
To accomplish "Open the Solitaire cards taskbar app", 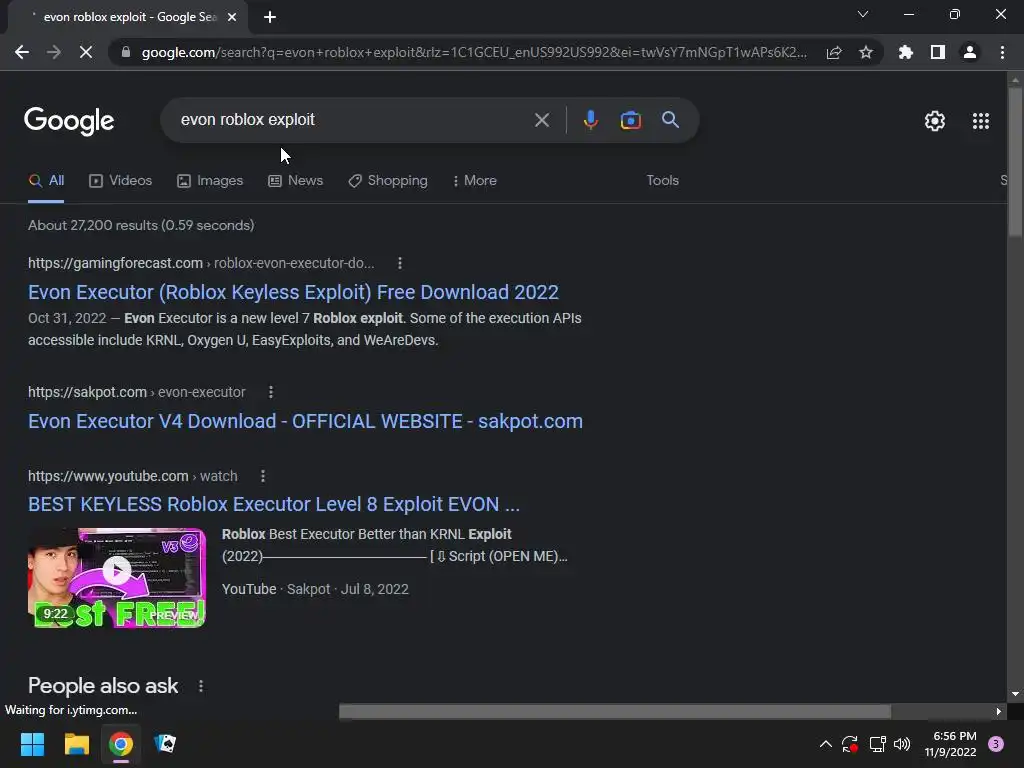I will pyautogui.click(x=165, y=744).
